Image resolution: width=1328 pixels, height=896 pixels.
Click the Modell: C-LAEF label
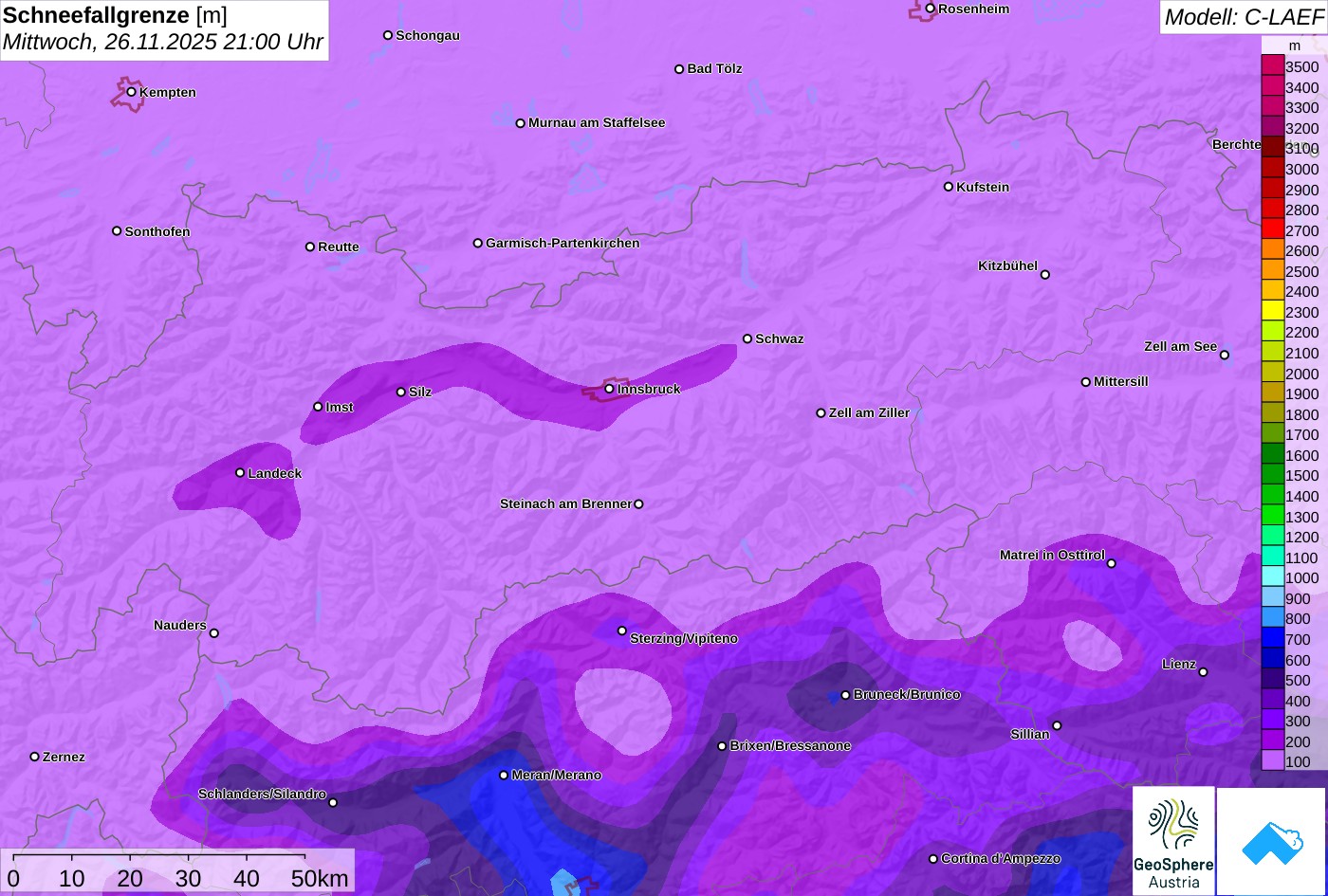tap(1243, 17)
